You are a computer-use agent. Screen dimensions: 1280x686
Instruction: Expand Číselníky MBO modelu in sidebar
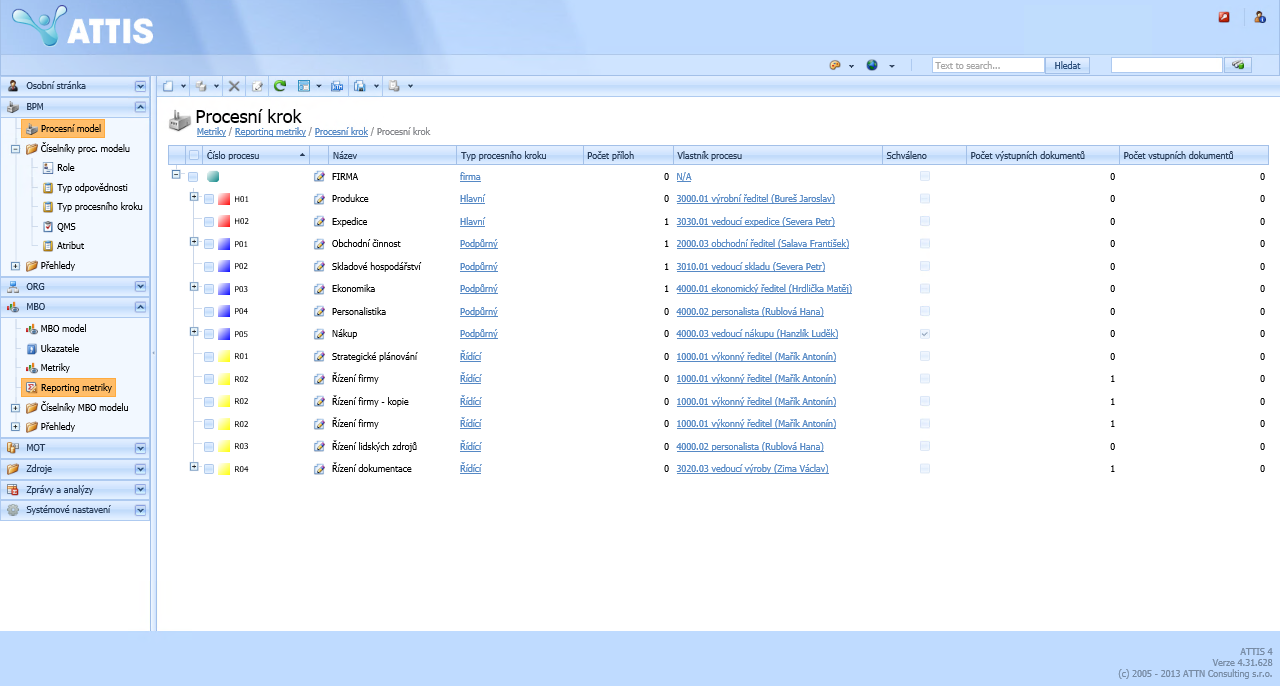pyautogui.click(x=15, y=408)
